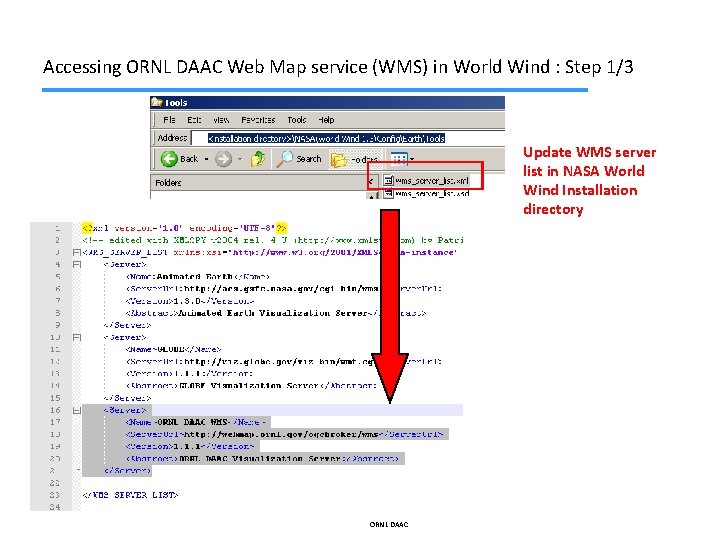The image size is (720, 540).
Task: Click ORNL DAAC Visualization Server abstract line
Action: 262,458
